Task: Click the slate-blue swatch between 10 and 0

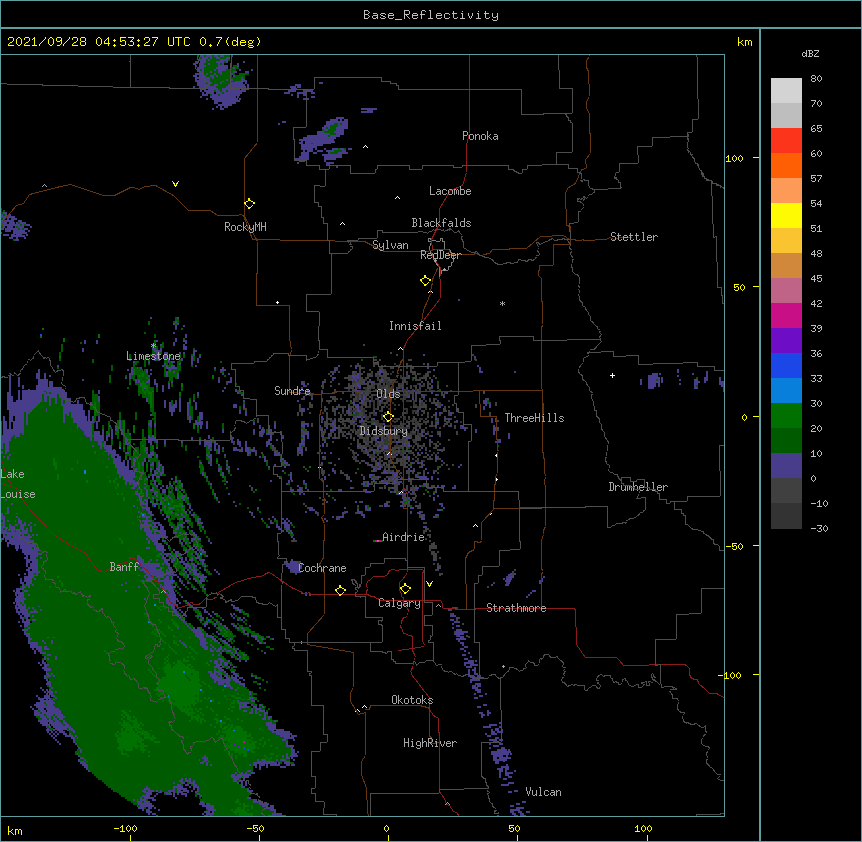Action: (786, 466)
